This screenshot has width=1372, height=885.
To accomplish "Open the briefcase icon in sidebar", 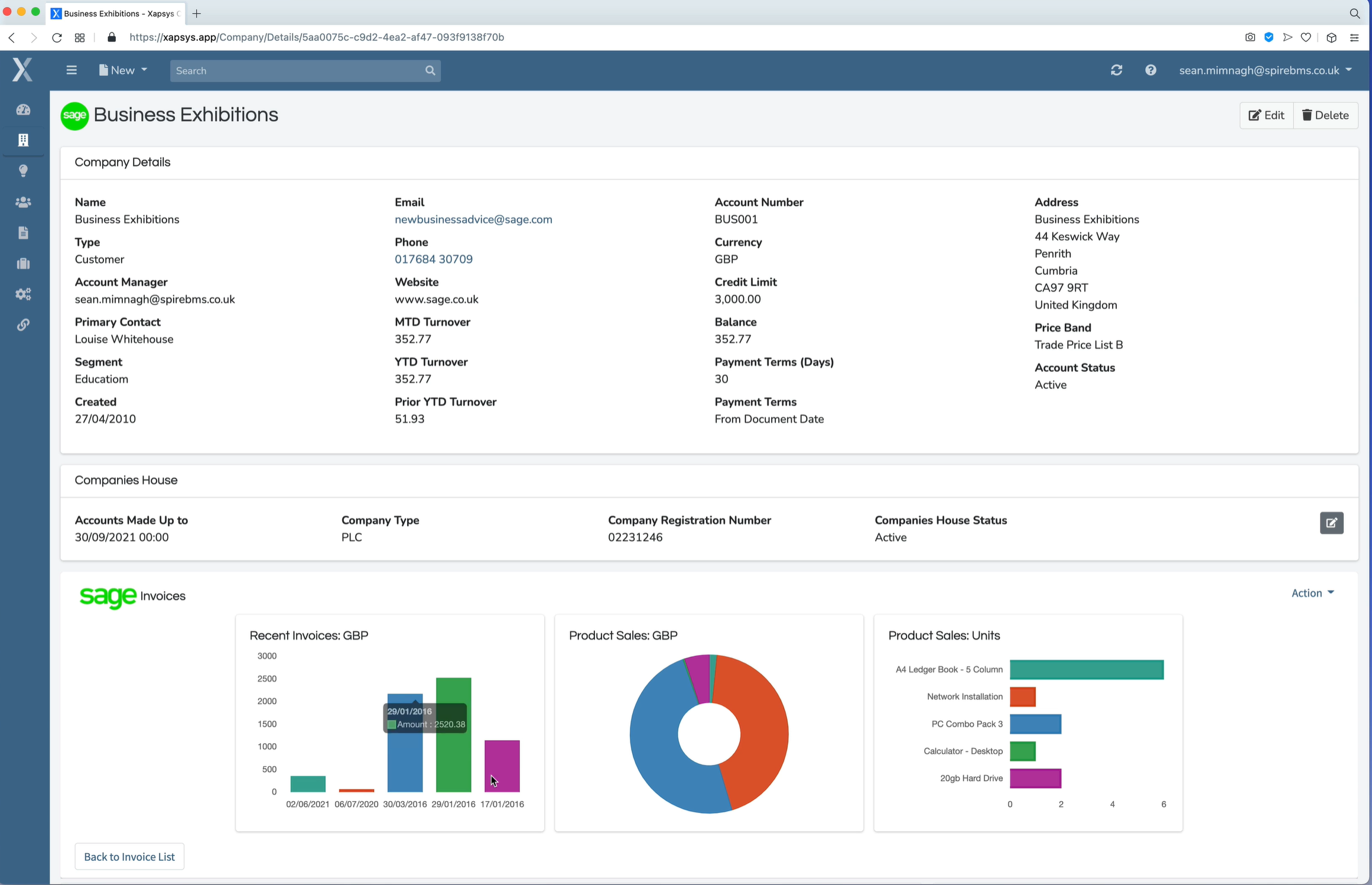I will 23,263.
